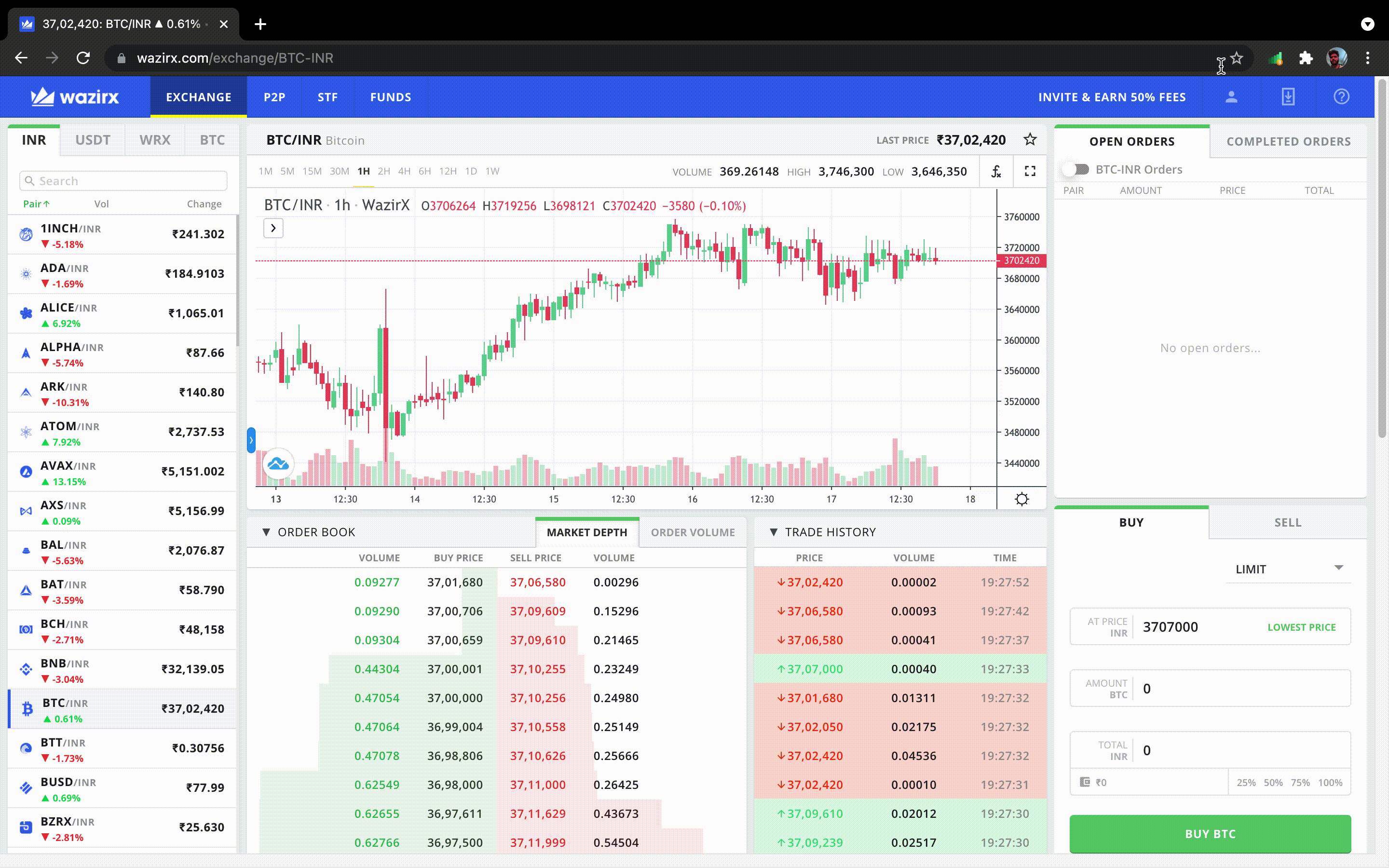
Task: Click the BTC coin icon in pair list
Action: point(27,709)
